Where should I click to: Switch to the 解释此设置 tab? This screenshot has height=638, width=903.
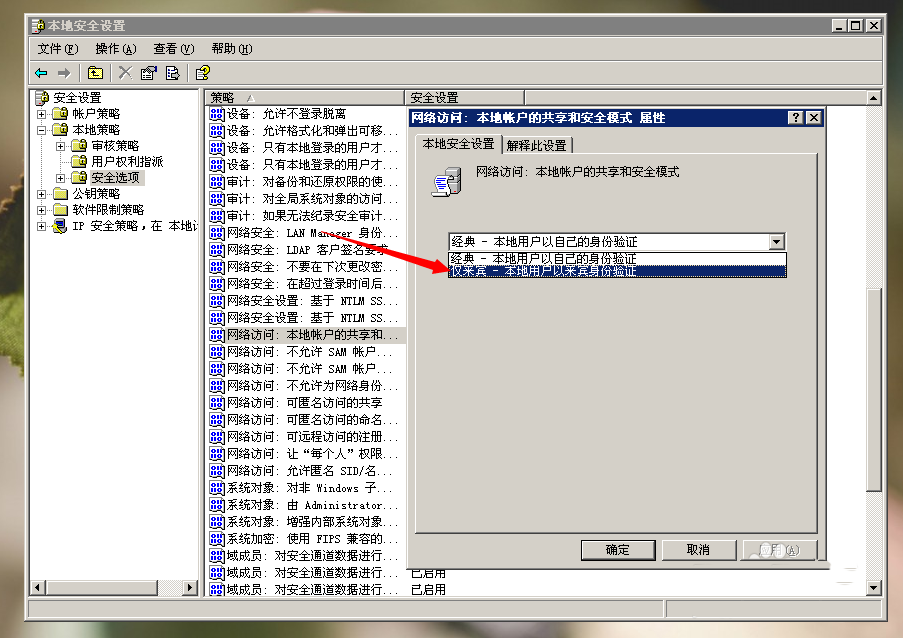(x=537, y=145)
